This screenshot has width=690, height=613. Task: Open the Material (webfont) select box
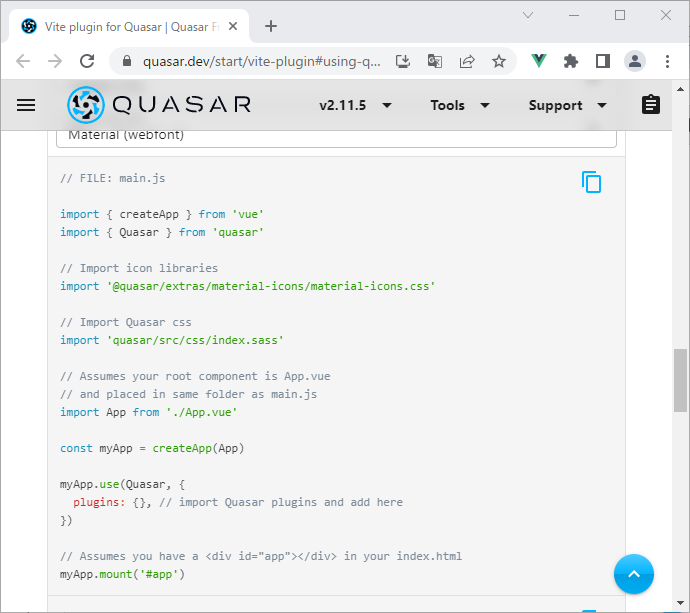[336, 138]
